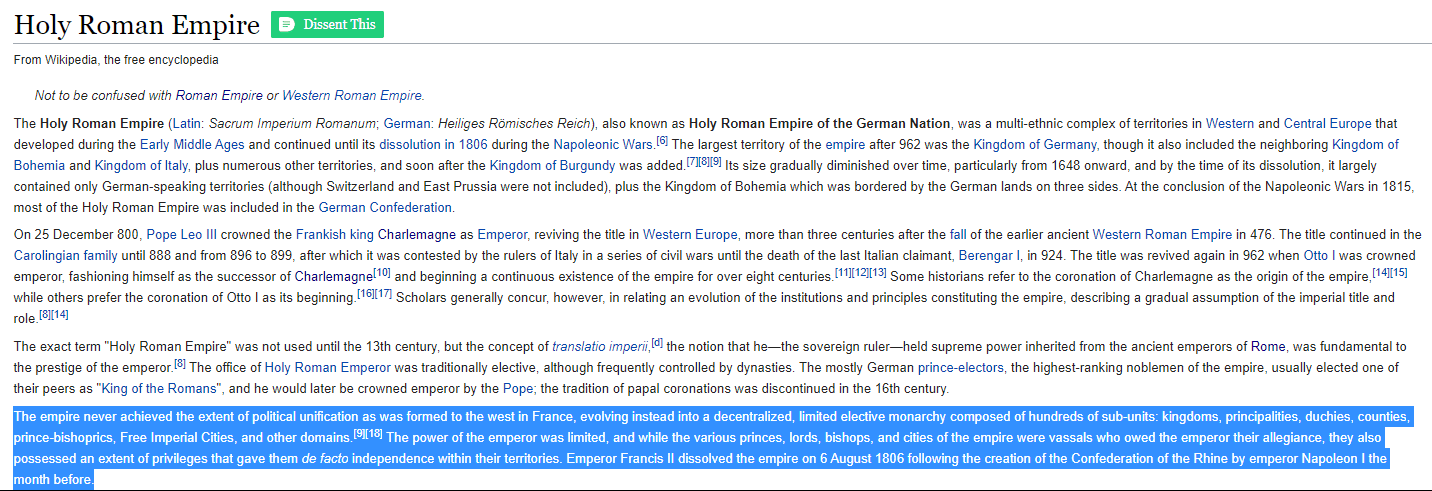Viewport: 1432px width, 491px height.
Task: Open the Pope Leo III link
Action: [184, 235]
